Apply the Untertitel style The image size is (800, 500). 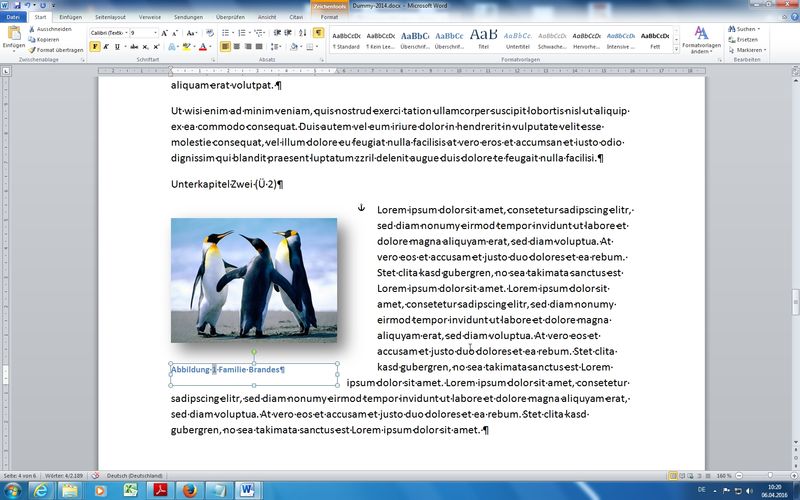tap(518, 40)
